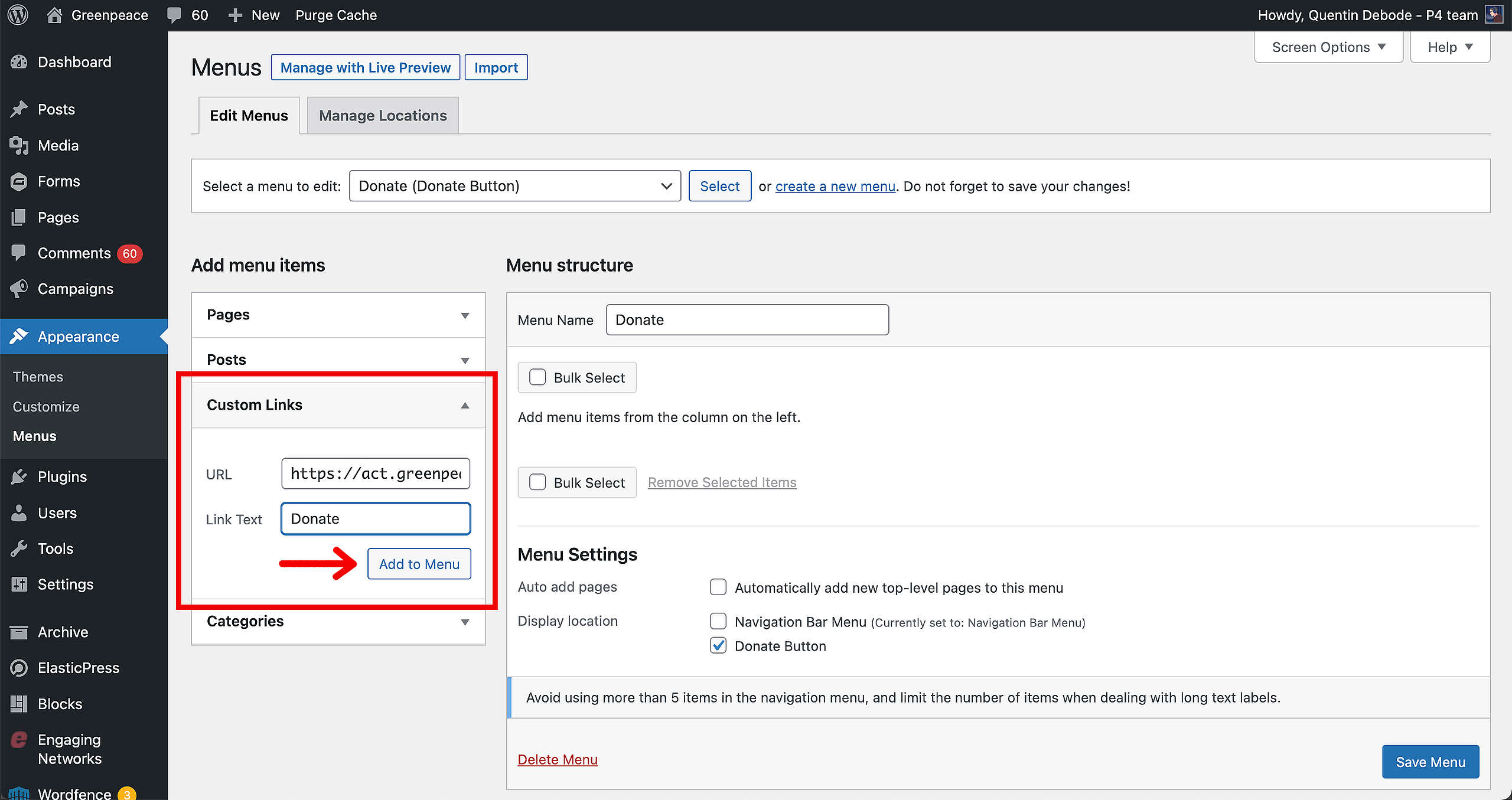Click Purge Cache in admin bar
The image size is (1512, 800).
(336, 15)
